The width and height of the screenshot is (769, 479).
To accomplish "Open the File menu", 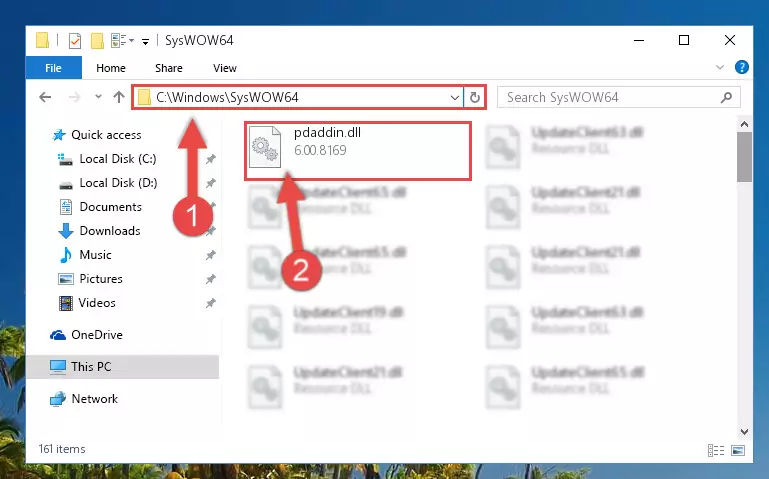I will click(x=53, y=68).
